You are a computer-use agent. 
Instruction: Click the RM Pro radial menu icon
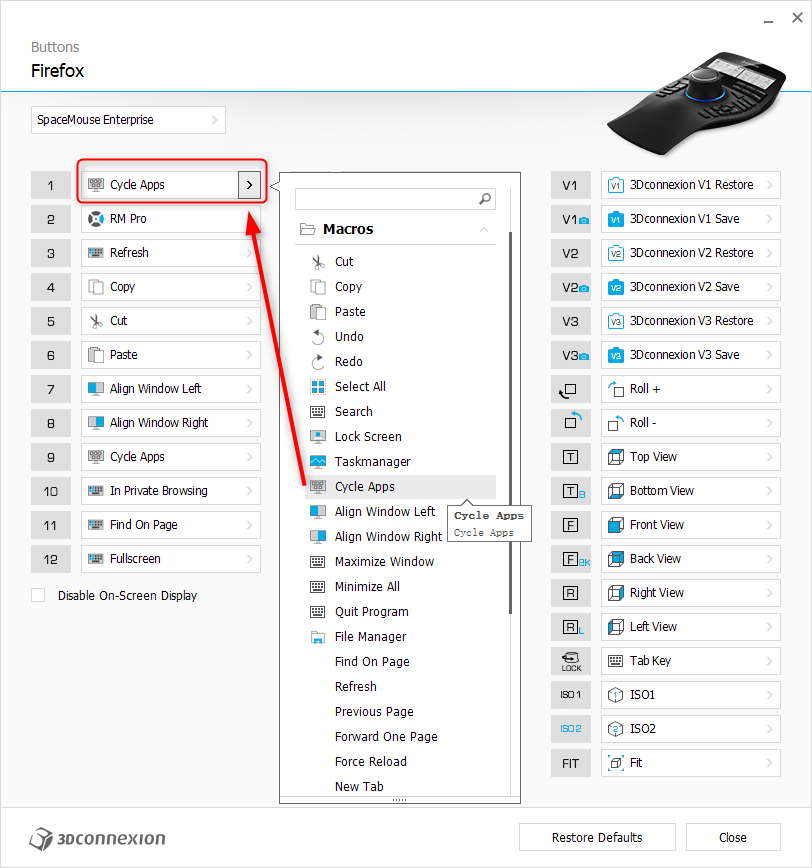pyautogui.click(x=96, y=219)
